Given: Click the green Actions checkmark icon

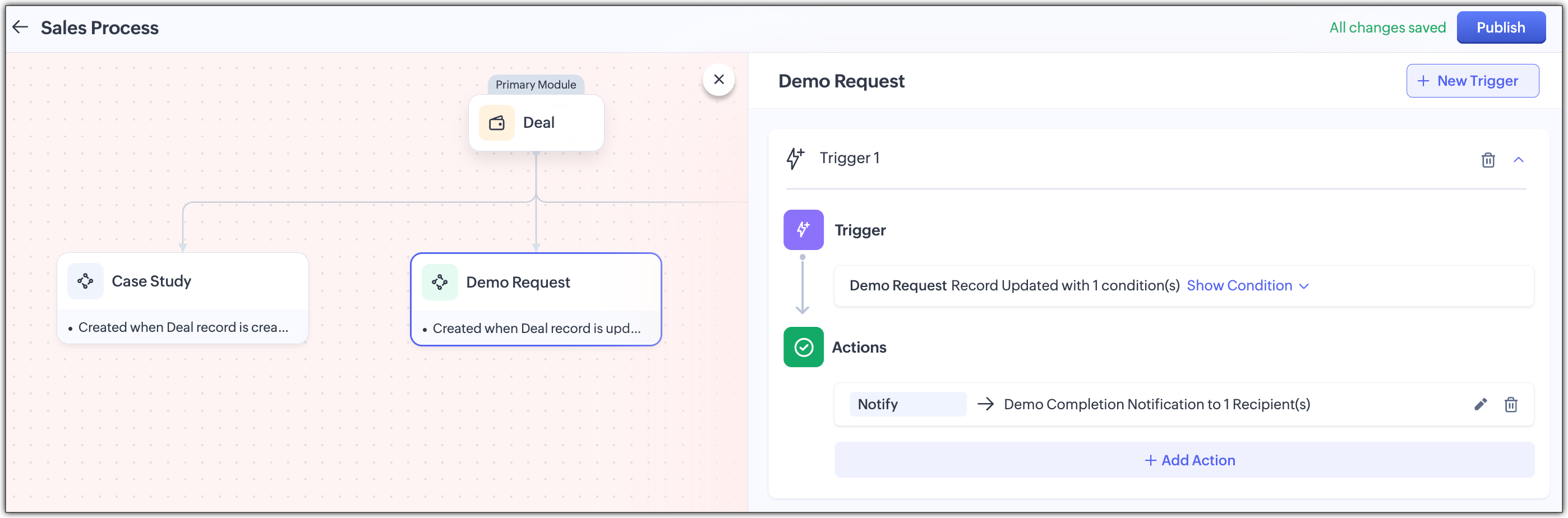Looking at the screenshot, I should 803,347.
